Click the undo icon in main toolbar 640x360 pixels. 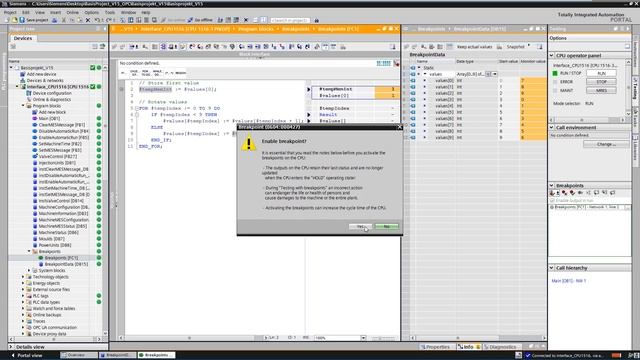click(x=97, y=20)
